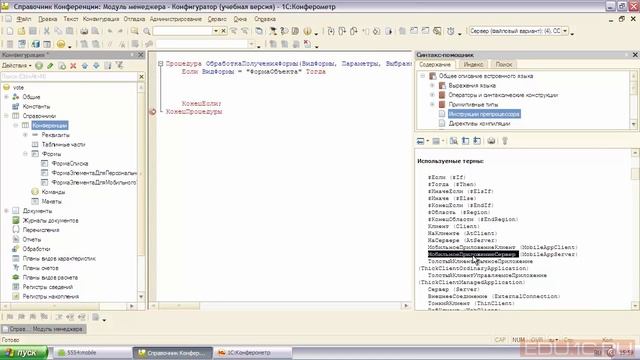This screenshot has width=640, height=360.
Task: Expand Выражения языка in Syntax helper
Action: point(432,85)
